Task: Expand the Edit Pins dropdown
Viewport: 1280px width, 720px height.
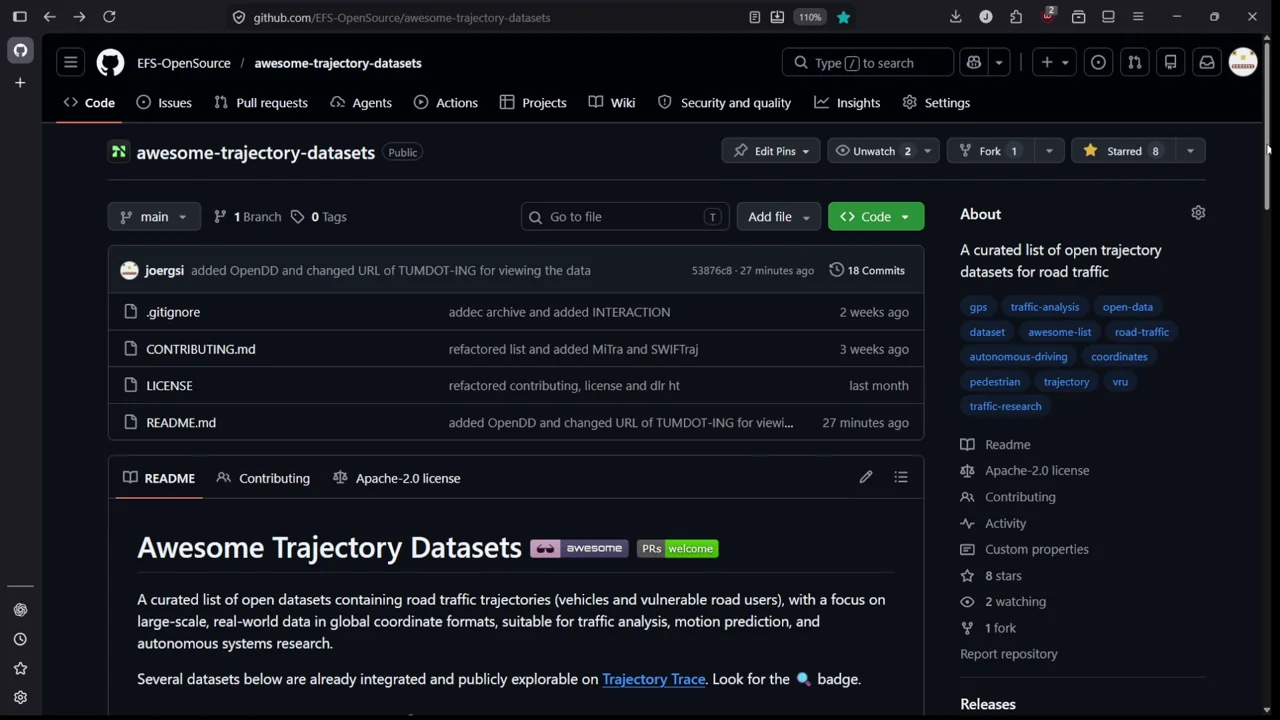Action: pyautogui.click(x=771, y=151)
